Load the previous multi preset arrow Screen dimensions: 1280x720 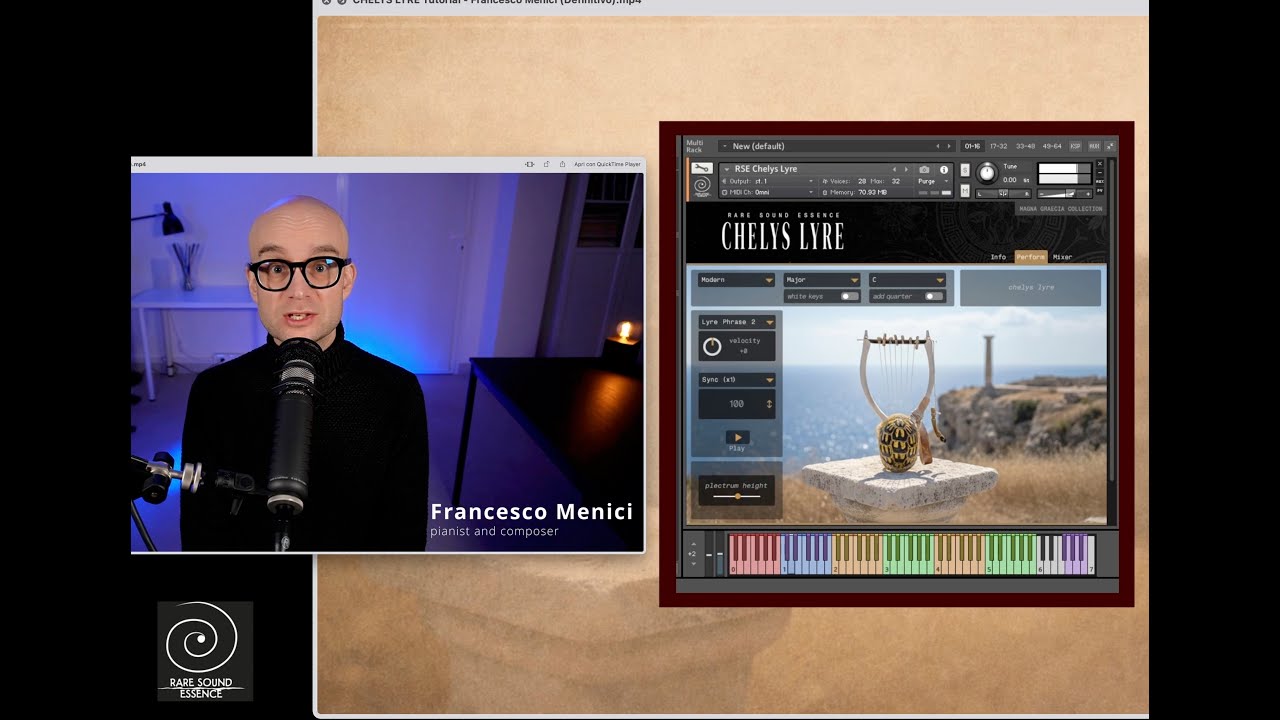938,146
